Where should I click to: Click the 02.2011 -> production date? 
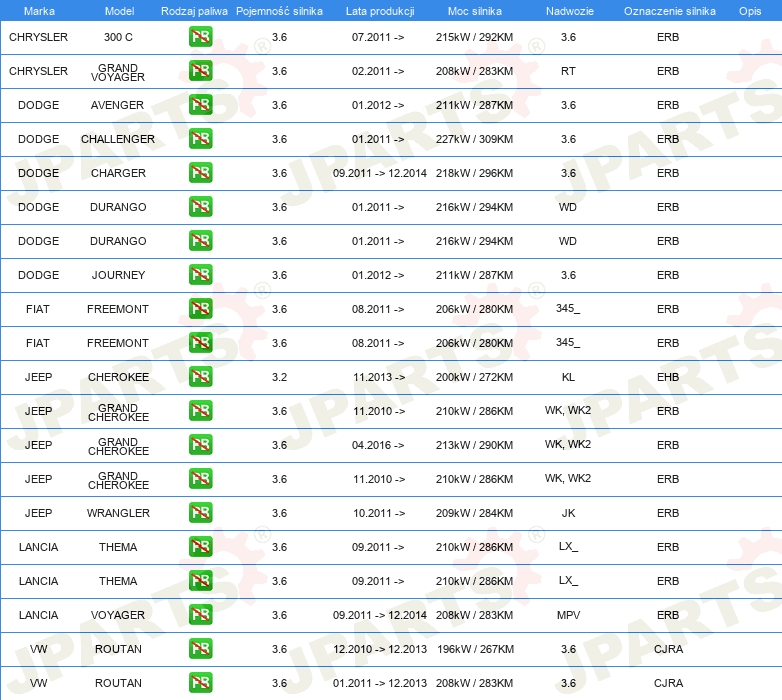(x=378, y=71)
